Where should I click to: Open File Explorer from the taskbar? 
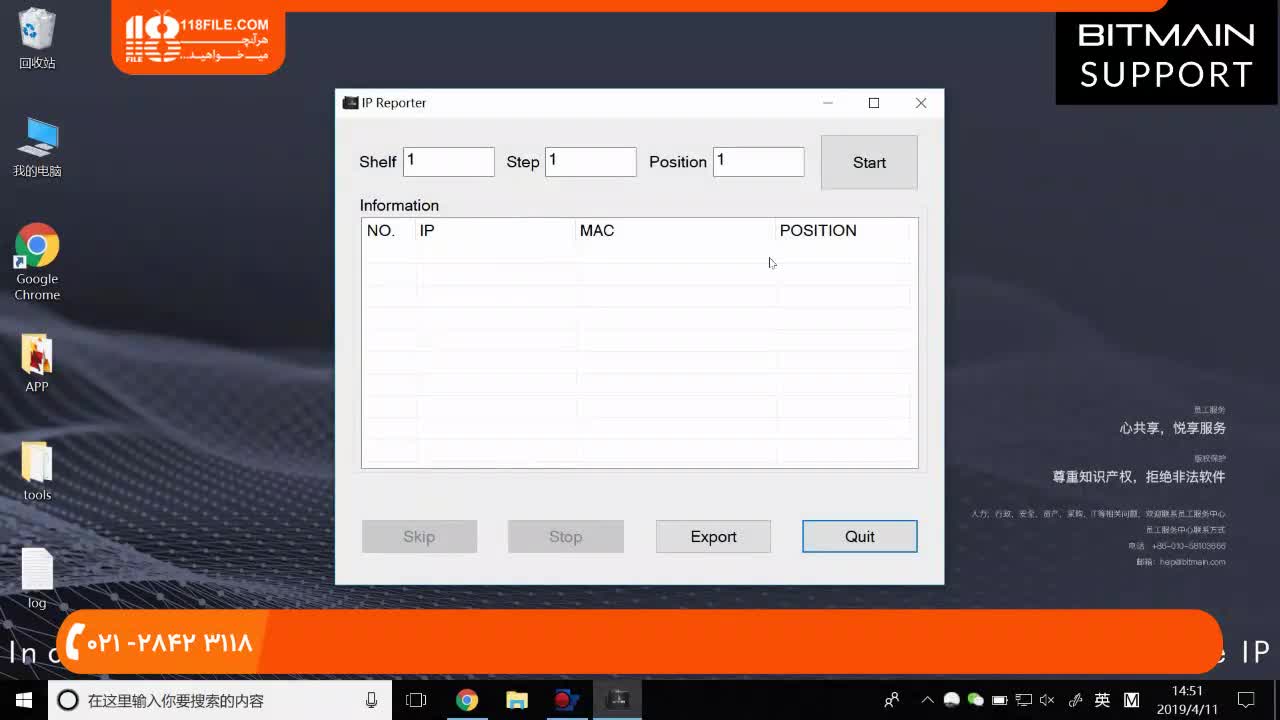click(517, 700)
